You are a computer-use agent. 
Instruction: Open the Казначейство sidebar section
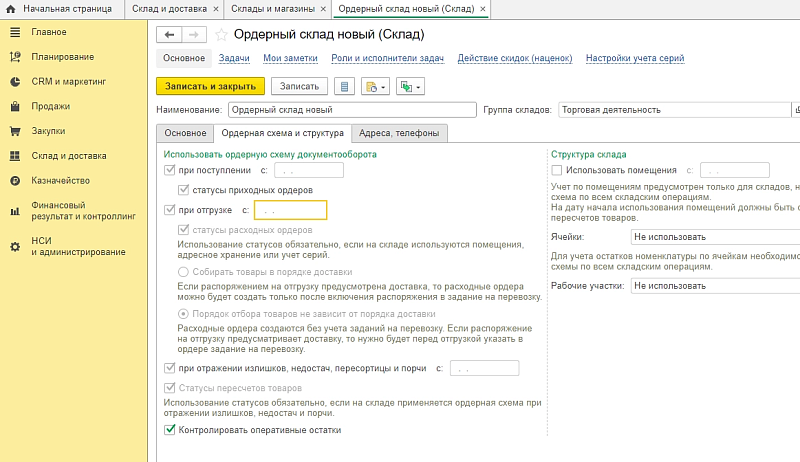[x=60, y=181]
